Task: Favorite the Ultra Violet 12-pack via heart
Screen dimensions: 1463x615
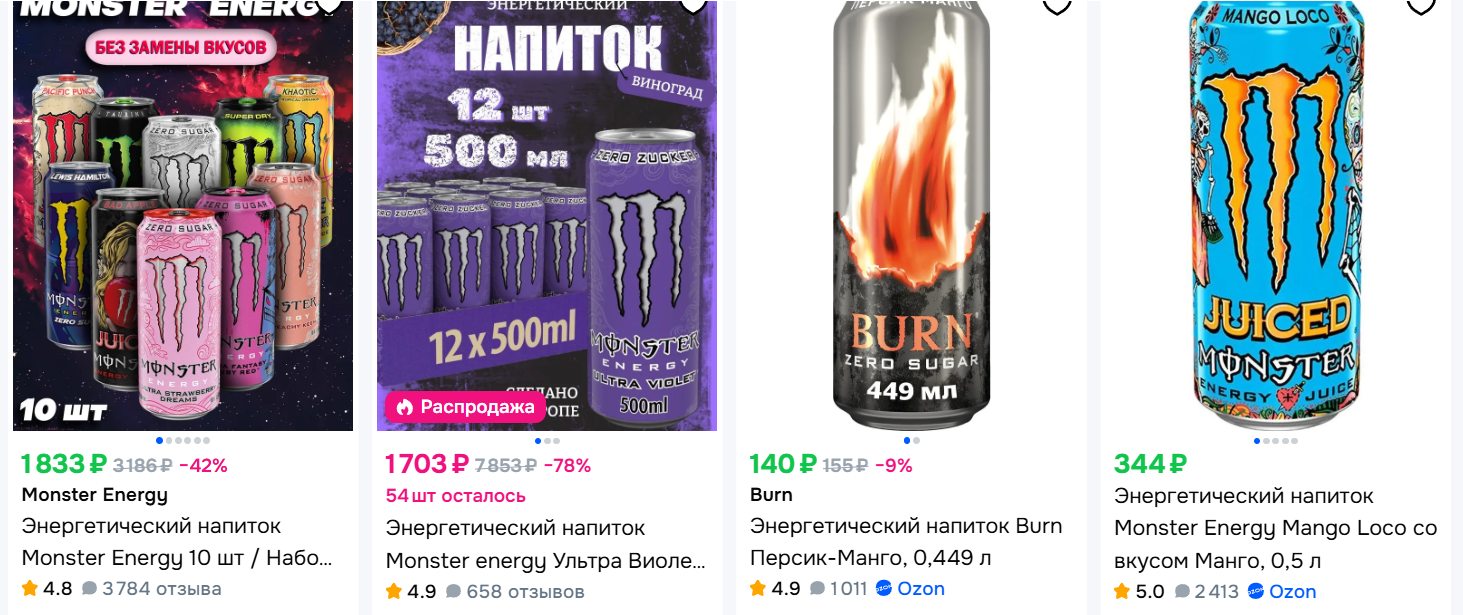Action: click(693, 4)
